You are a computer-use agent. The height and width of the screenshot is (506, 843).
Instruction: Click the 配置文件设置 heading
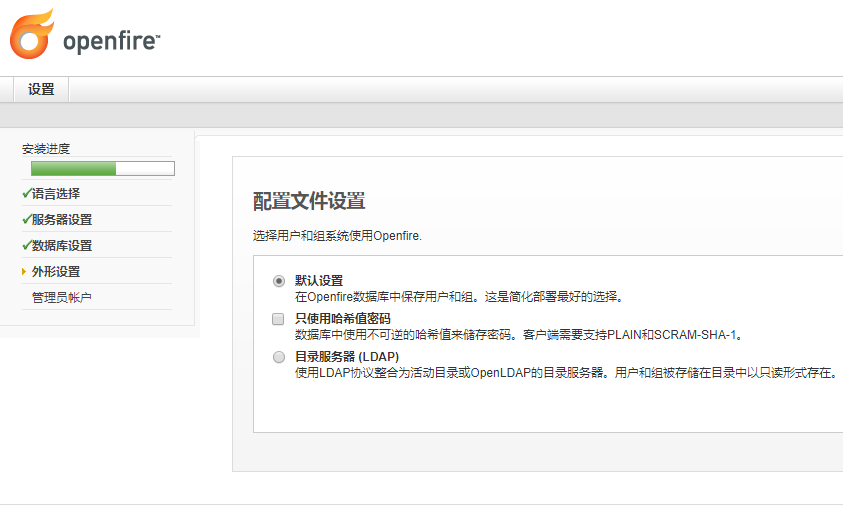click(309, 201)
